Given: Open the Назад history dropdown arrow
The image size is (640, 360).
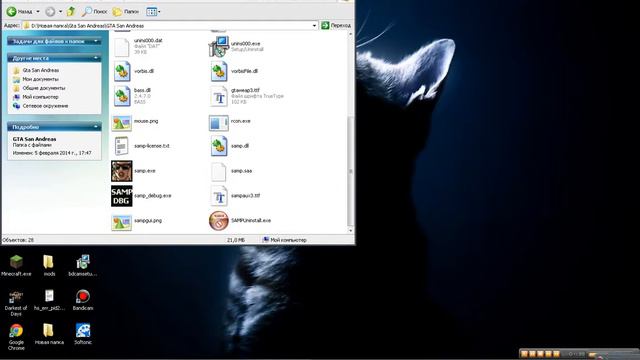Looking at the screenshot, I should pyautogui.click(x=38, y=11).
